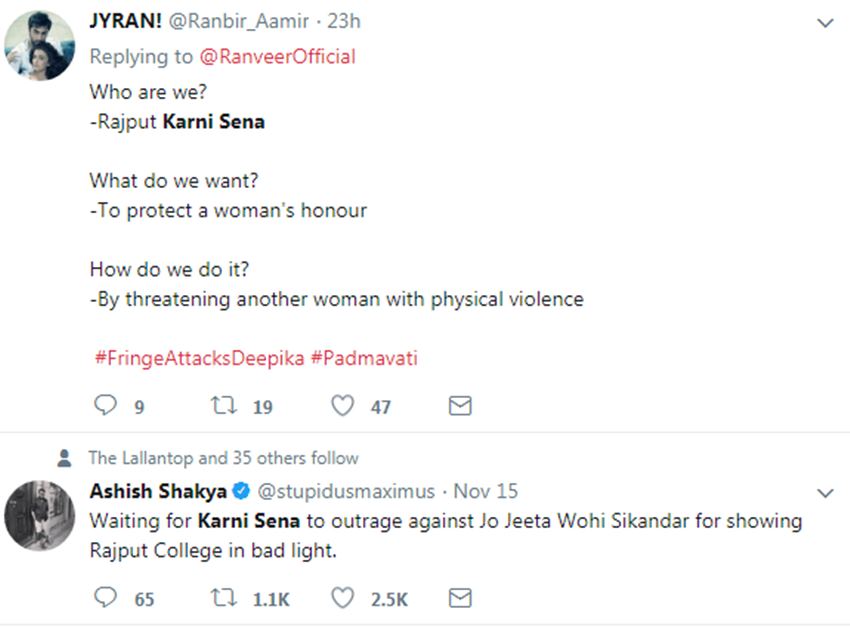Open the #Padmavati hashtag
850x627 pixels.
(363, 358)
